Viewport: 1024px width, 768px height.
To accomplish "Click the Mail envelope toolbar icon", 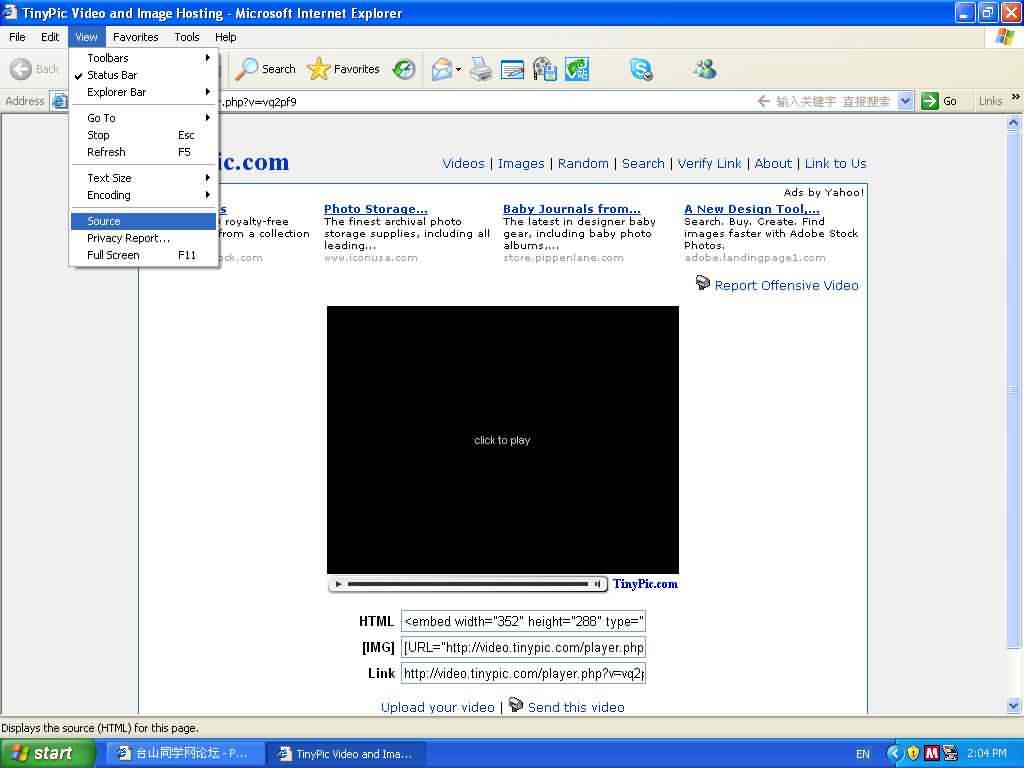I will click(x=441, y=69).
